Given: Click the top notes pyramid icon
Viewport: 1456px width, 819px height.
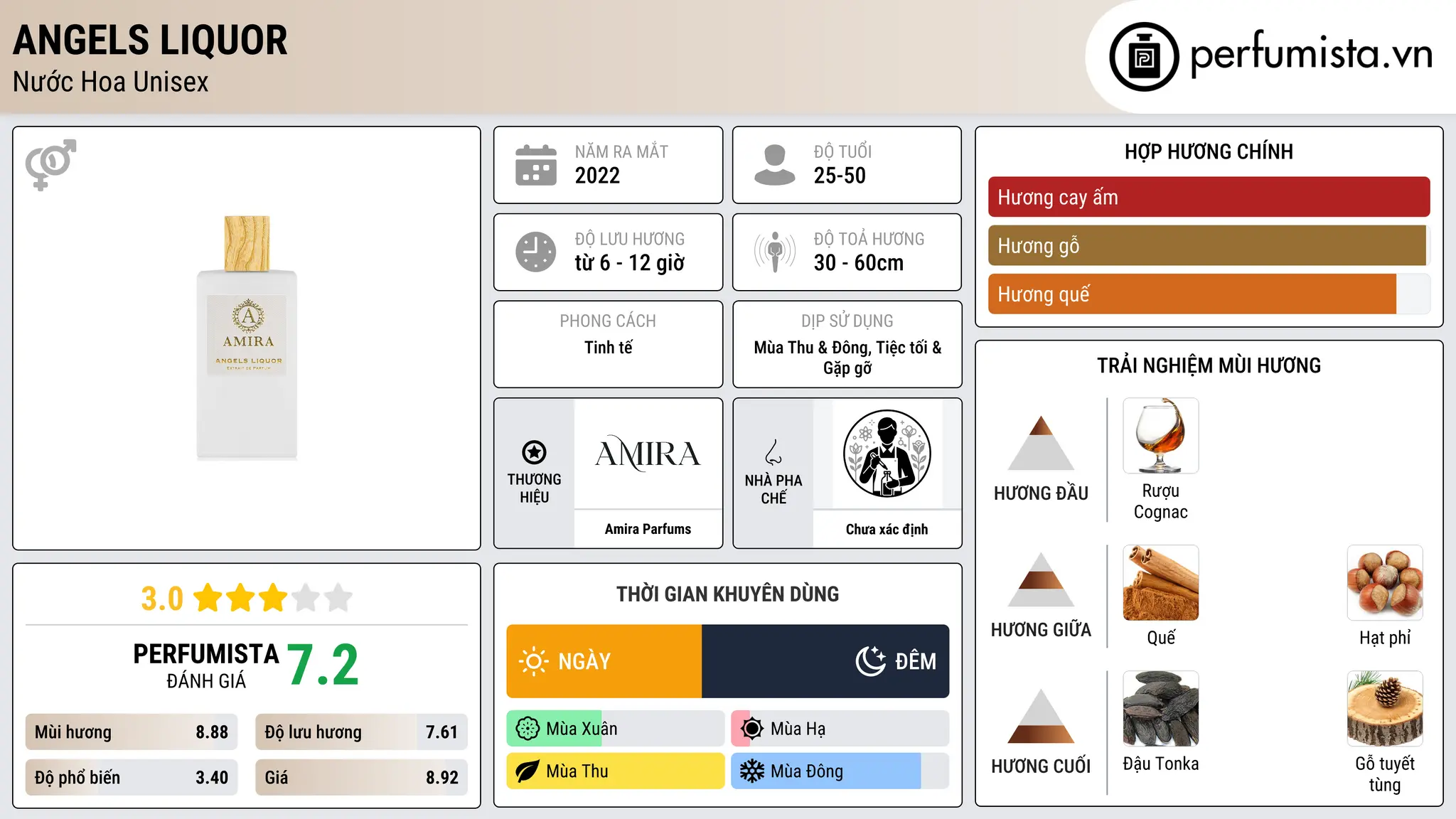Looking at the screenshot, I should coord(1041,443).
